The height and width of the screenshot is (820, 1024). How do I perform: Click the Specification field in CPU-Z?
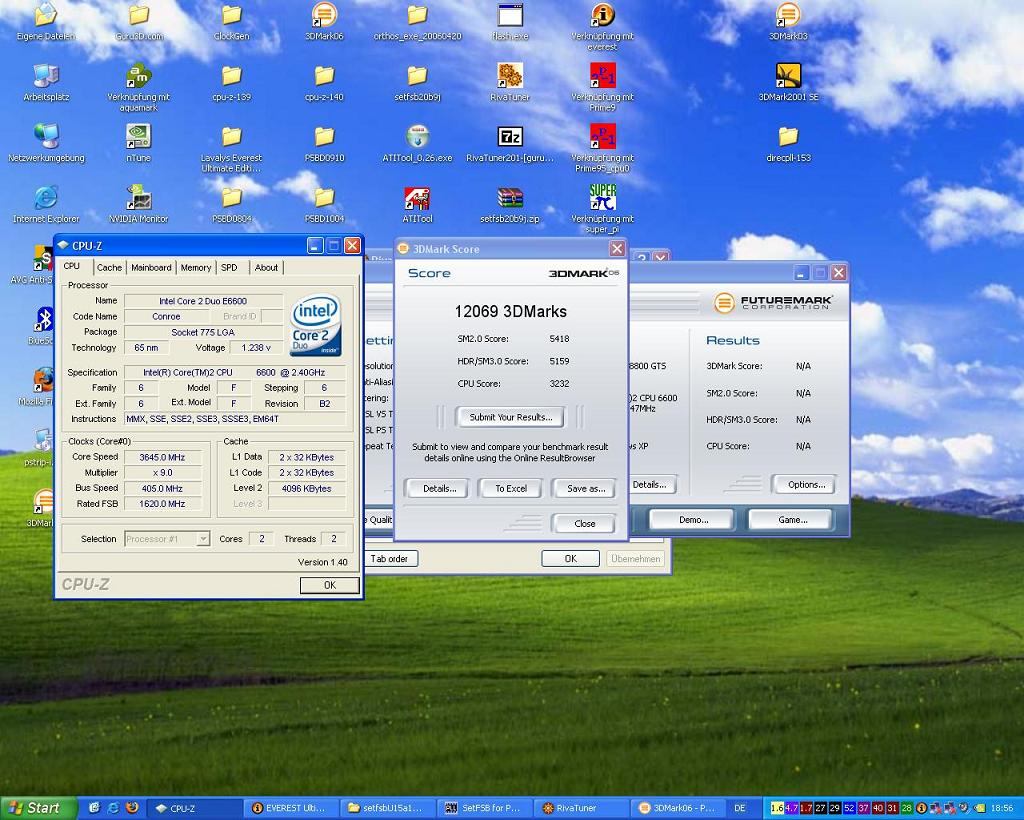(234, 372)
